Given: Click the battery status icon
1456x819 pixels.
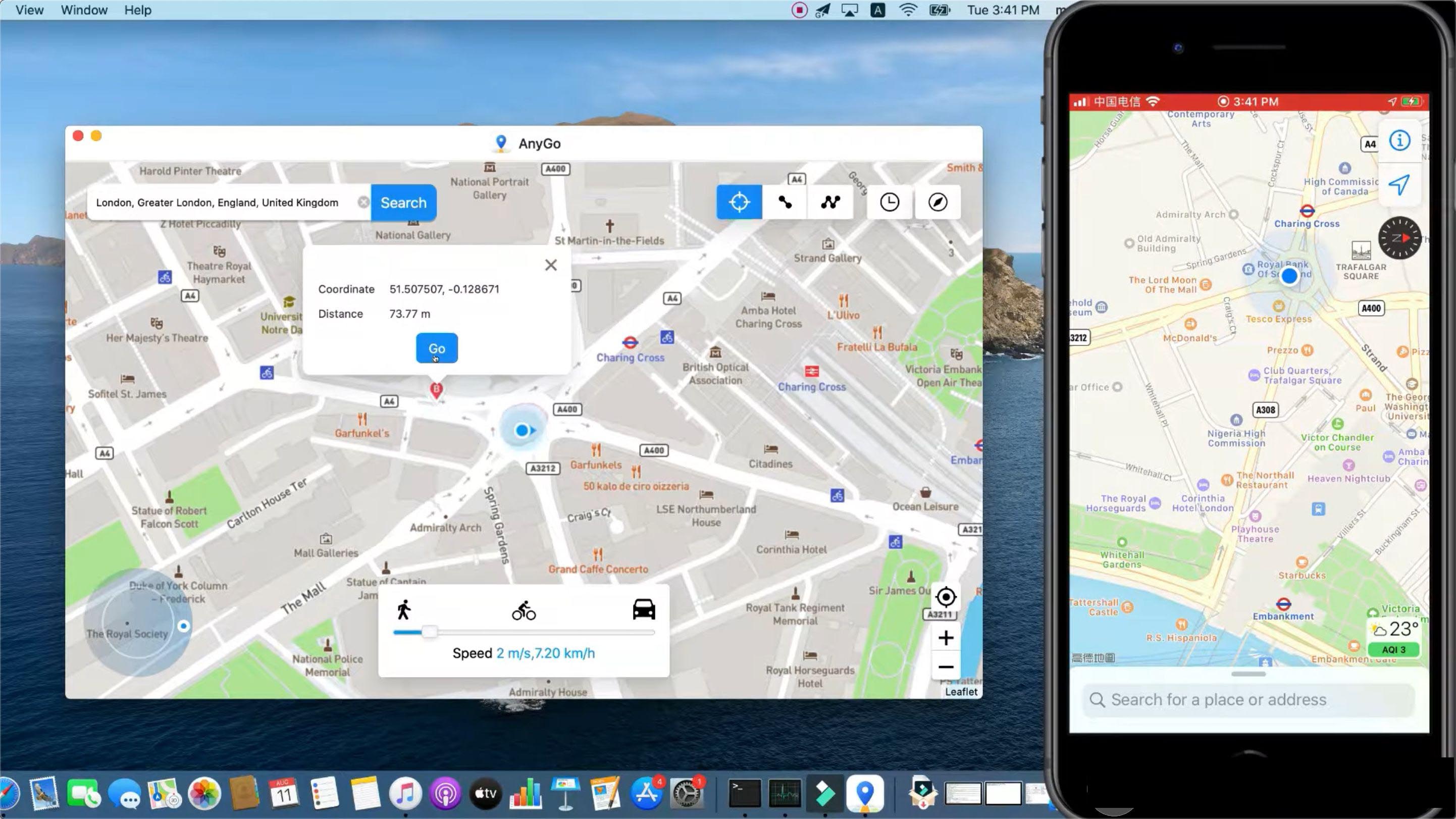Looking at the screenshot, I should coord(940,10).
